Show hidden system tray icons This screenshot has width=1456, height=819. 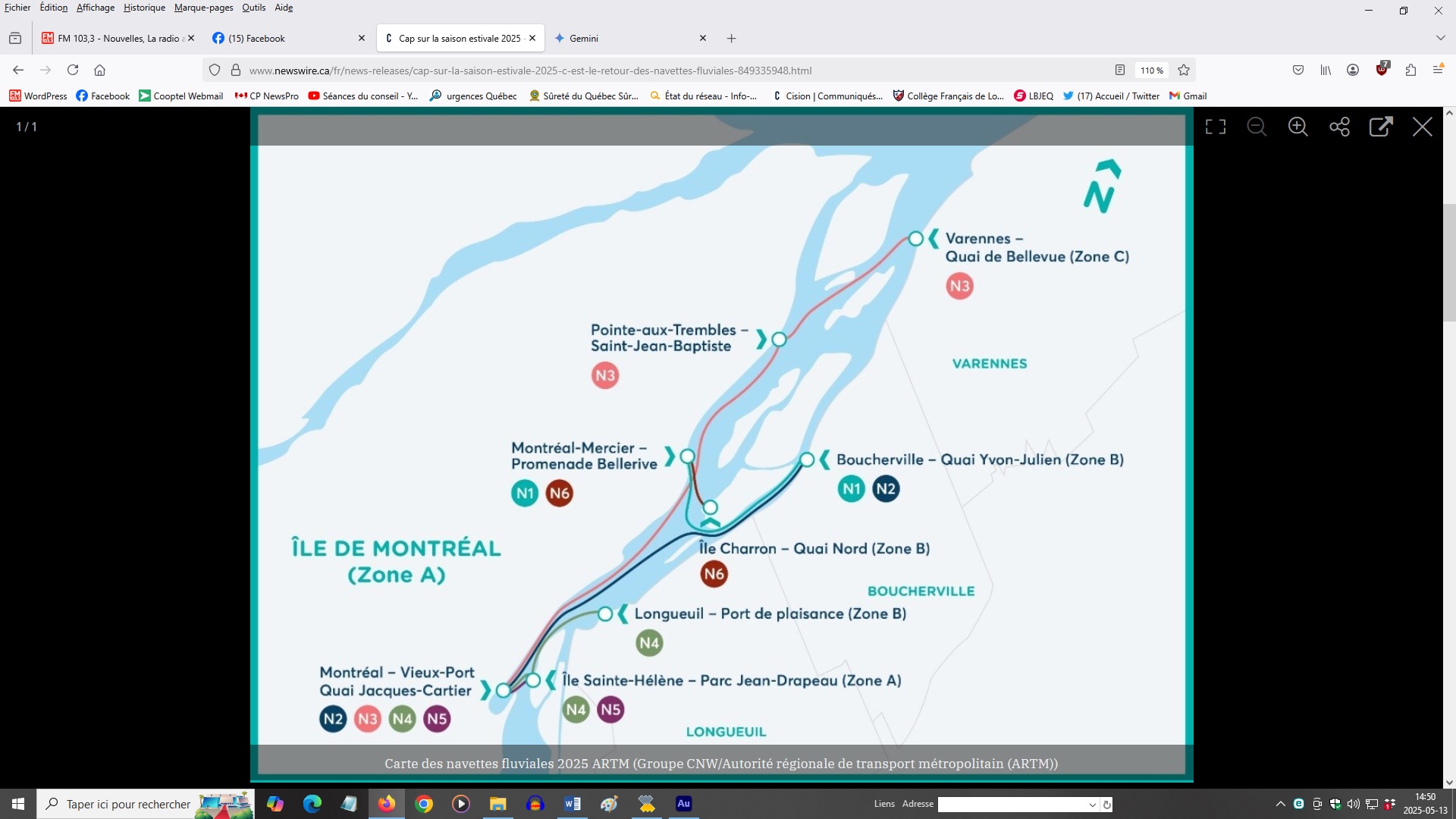[x=1280, y=804]
